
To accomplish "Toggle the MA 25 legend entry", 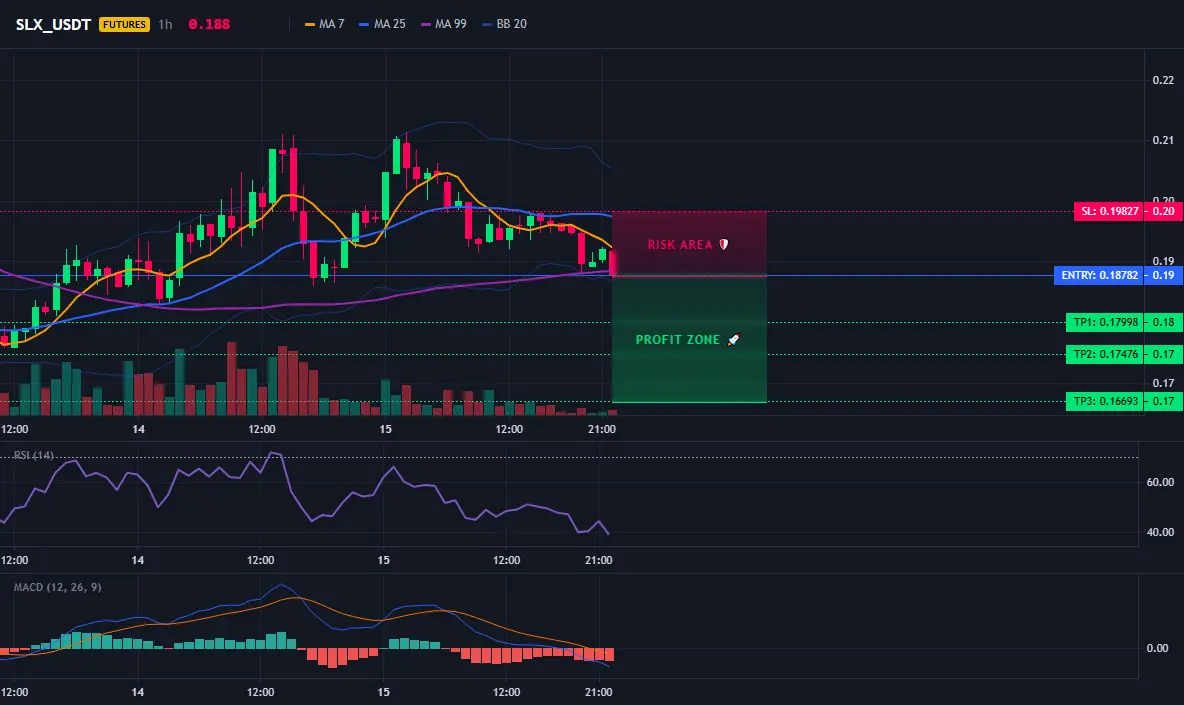I will [x=382, y=24].
